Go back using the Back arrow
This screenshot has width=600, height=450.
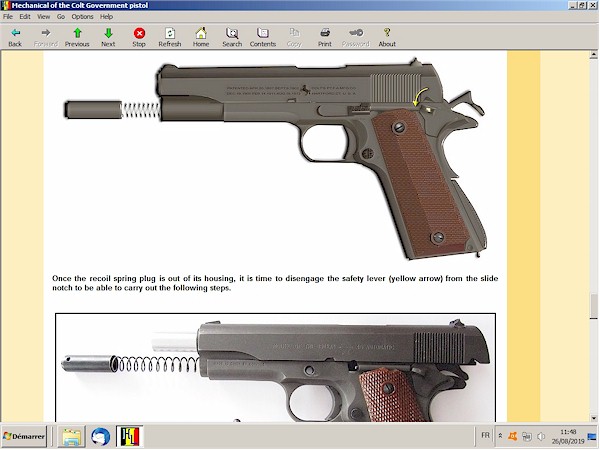[15, 38]
